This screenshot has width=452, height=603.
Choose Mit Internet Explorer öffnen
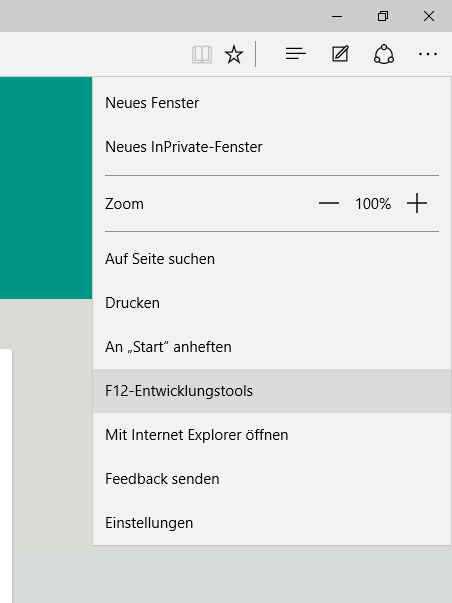pyautogui.click(x=272, y=435)
